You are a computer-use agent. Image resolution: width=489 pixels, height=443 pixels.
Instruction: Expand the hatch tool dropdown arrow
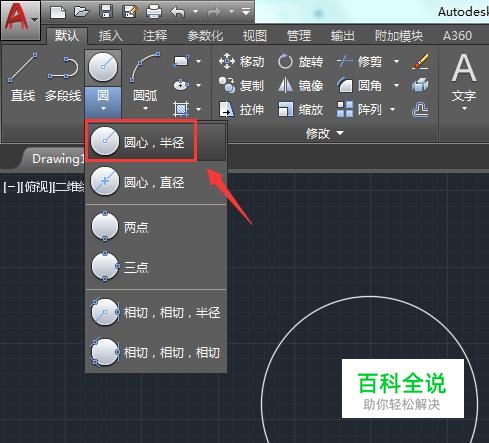coord(199,109)
